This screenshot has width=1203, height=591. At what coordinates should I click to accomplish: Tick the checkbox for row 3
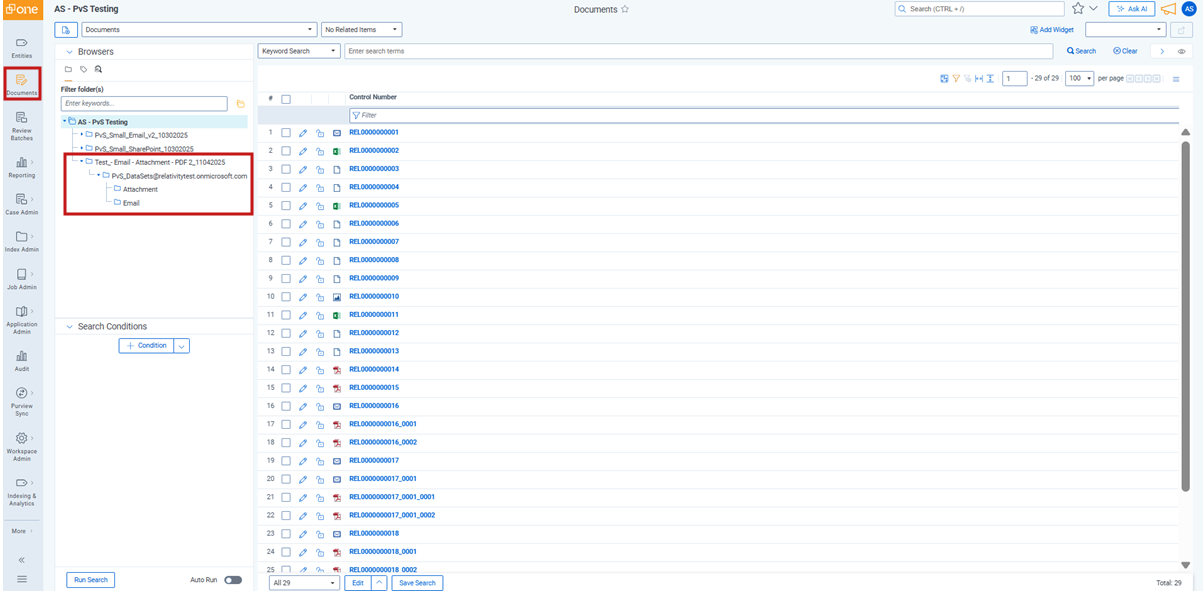[x=286, y=169]
